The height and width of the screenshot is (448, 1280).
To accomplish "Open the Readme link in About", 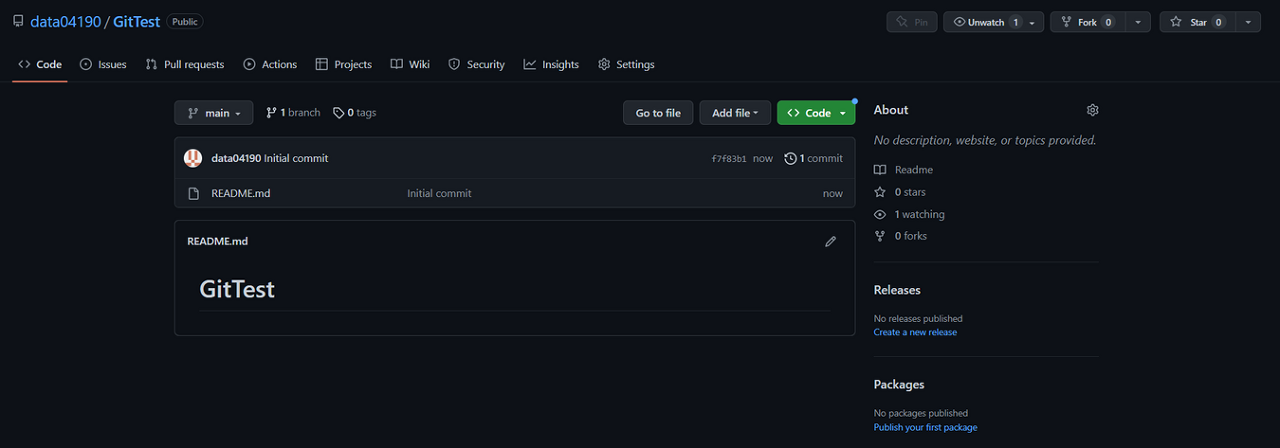I will [903, 170].
